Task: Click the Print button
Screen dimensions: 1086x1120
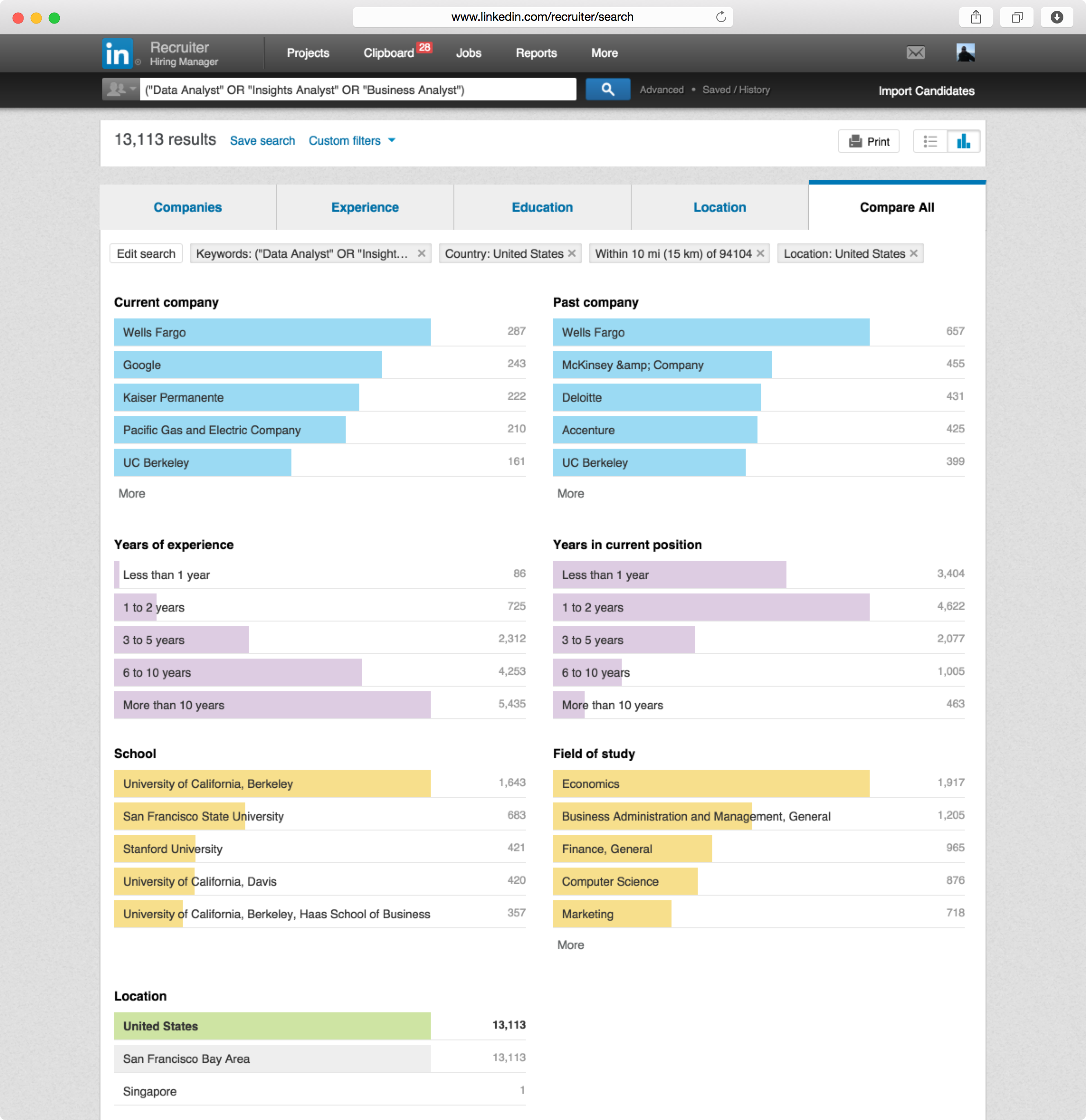Action: click(868, 141)
